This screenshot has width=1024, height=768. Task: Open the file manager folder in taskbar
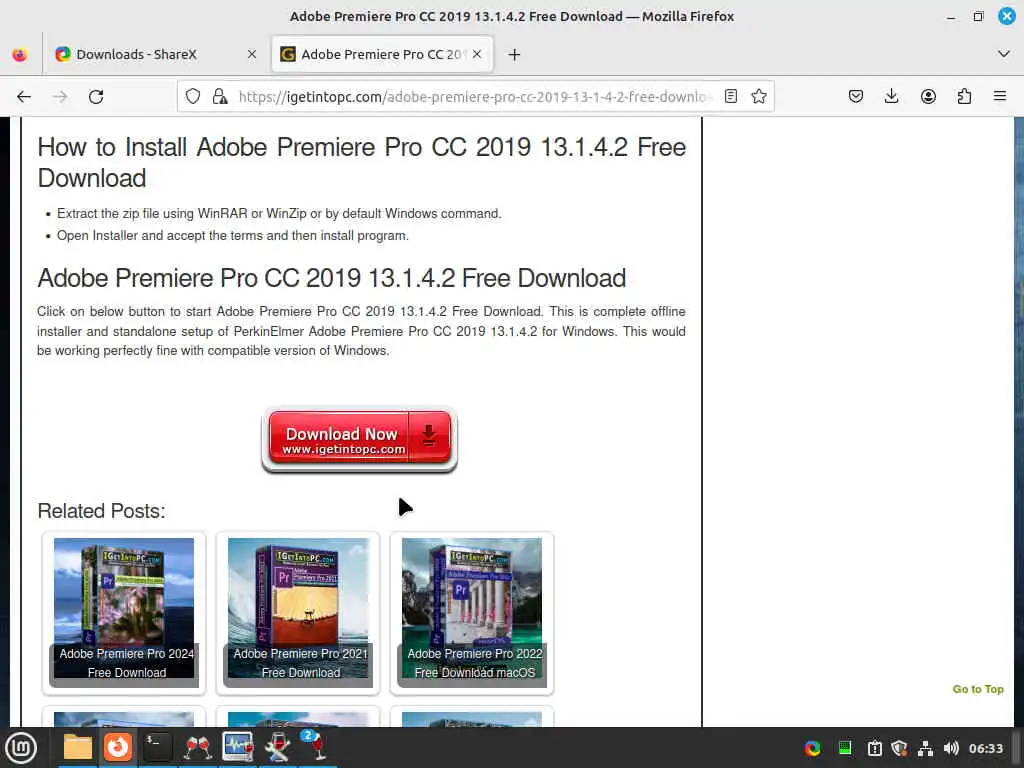coord(78,747)
